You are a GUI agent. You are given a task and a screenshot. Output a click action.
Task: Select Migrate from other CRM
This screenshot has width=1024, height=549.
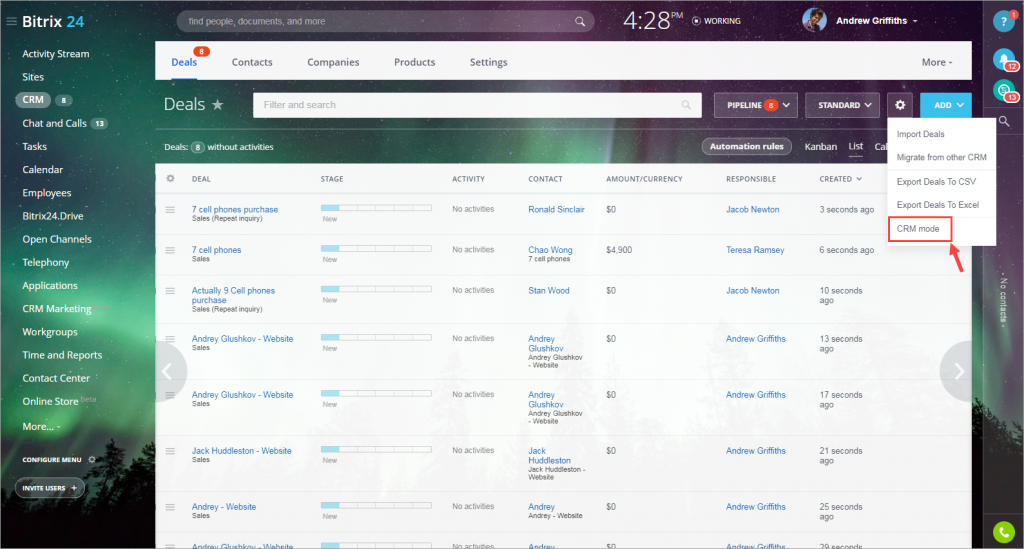pyautogui.click(x=941, y=157)
